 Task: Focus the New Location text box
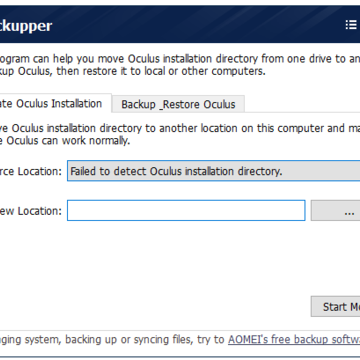(186, 210)
